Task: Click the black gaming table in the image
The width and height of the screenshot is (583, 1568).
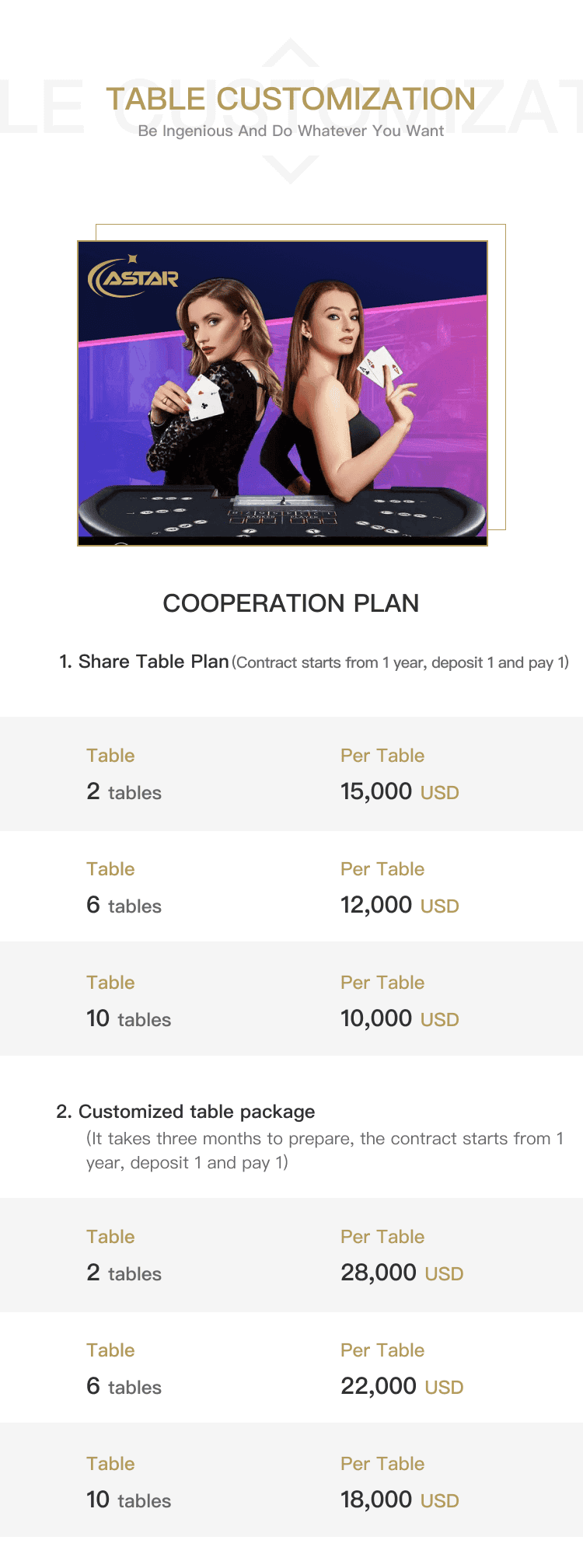Action: pyautogui.click(x=282, y=512)
